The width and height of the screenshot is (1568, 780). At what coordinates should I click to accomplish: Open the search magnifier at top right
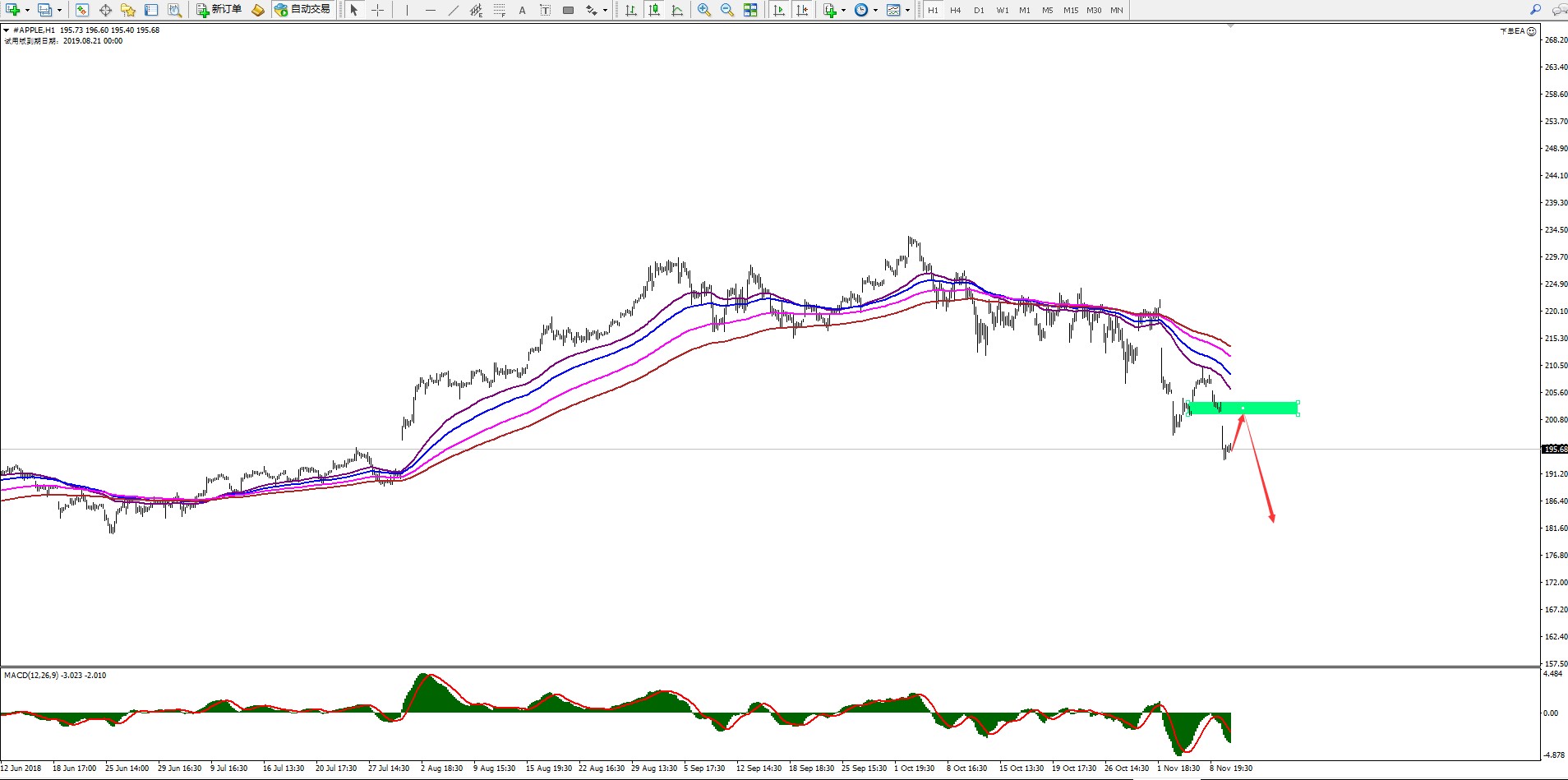1535,10
